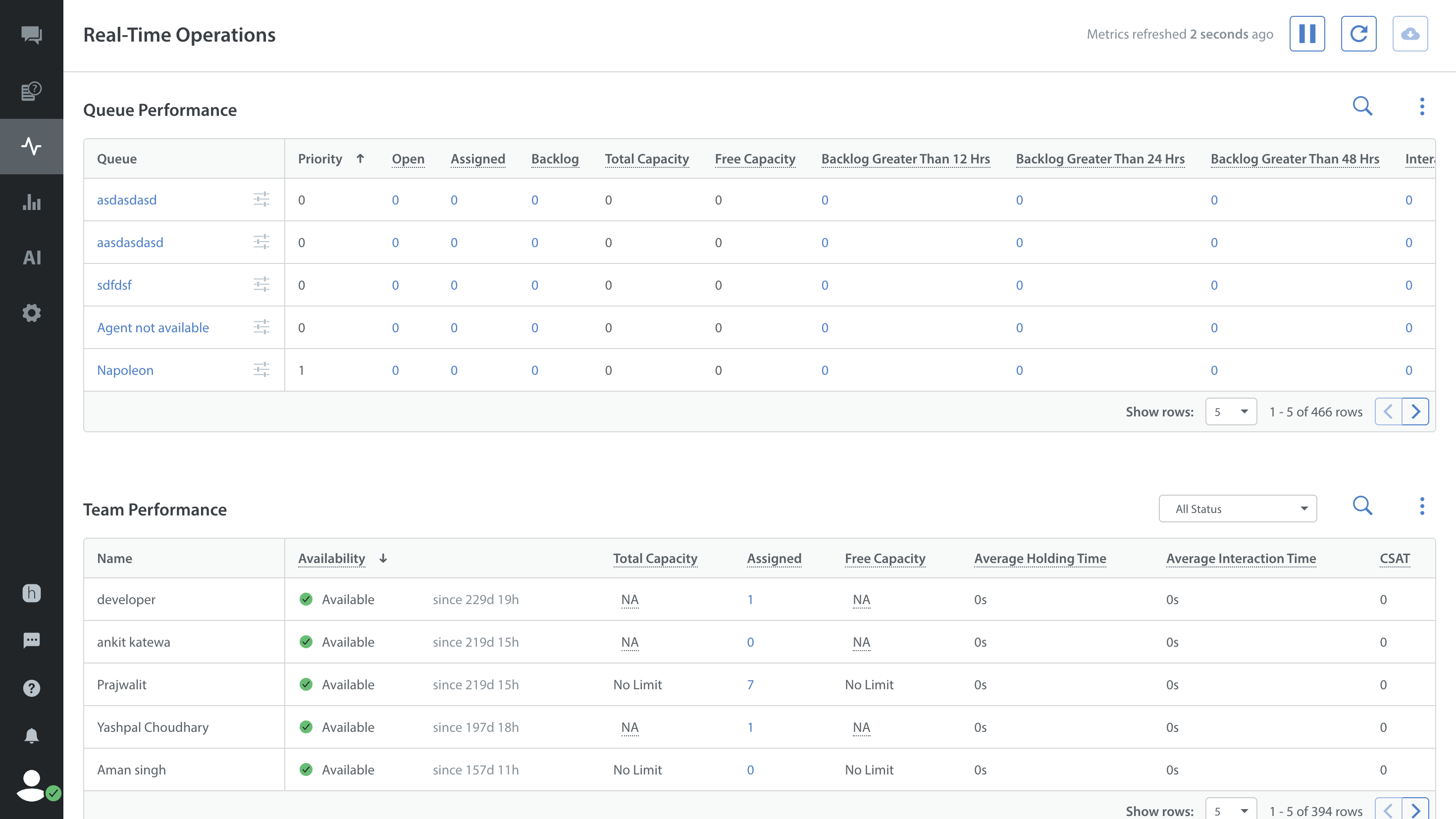This screenshot has height=819, width=1456.
Task: Go to next page of queue rows
Action: pos(1415,412)
